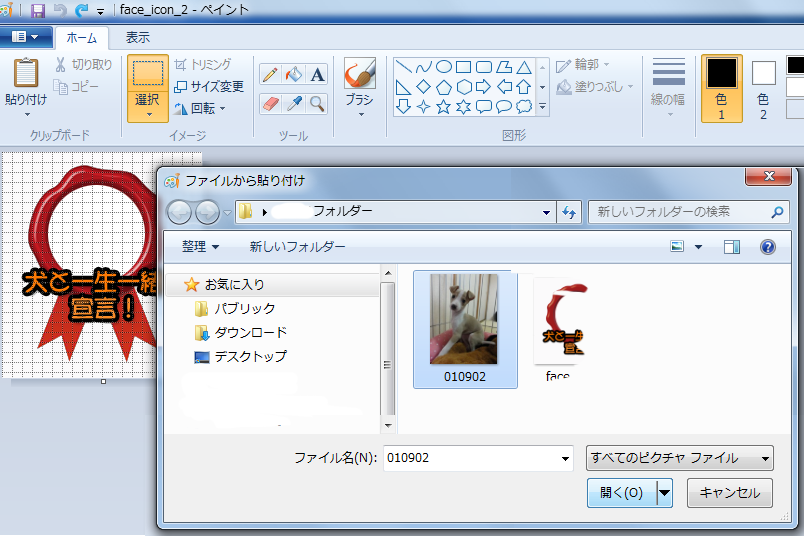
Task: Expand the 整理 menu
Action: point(200,247)
